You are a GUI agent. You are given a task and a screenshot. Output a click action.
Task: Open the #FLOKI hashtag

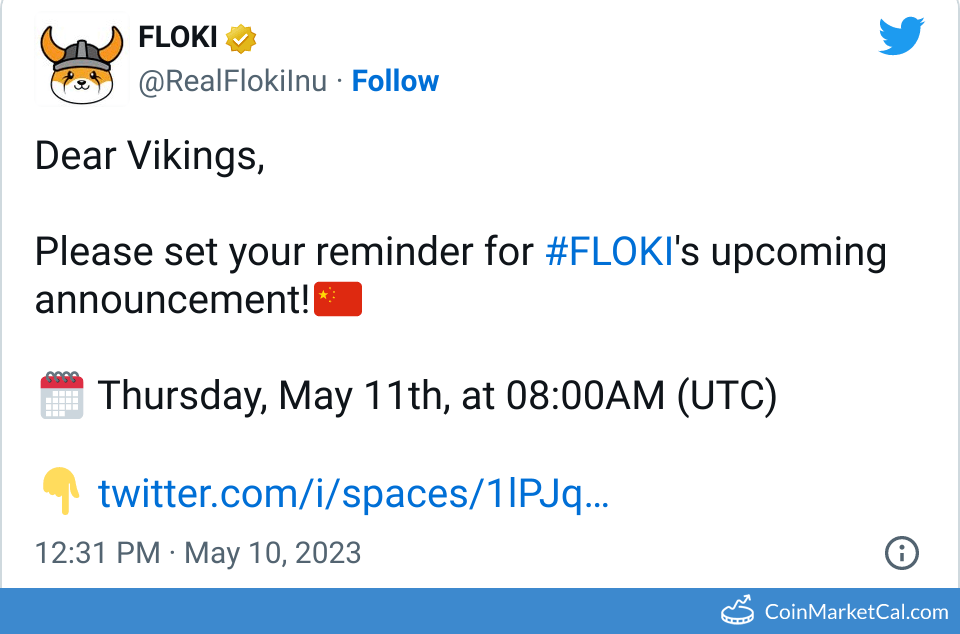coord(608,252)
